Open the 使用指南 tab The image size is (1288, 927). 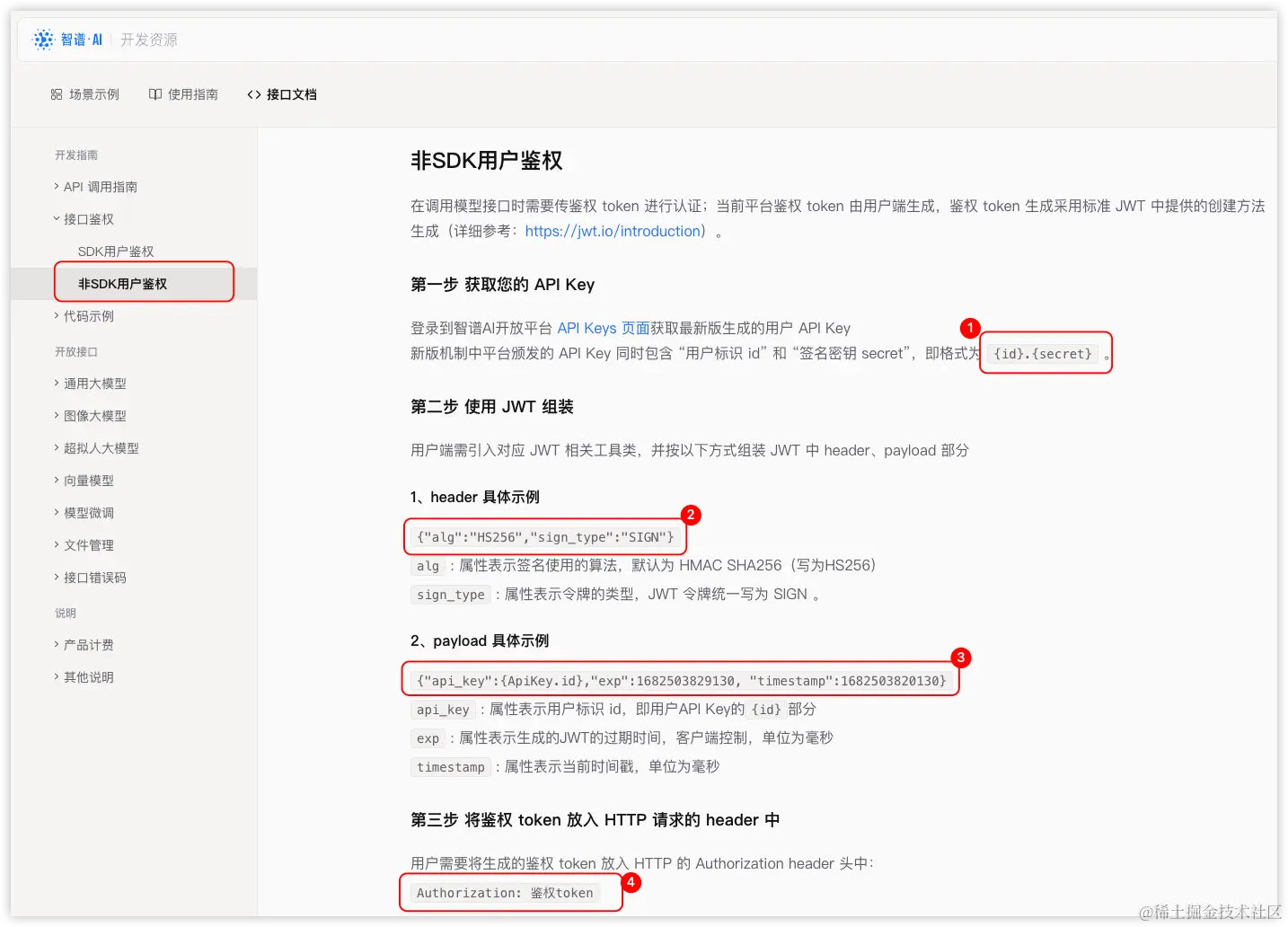[183, 94]
